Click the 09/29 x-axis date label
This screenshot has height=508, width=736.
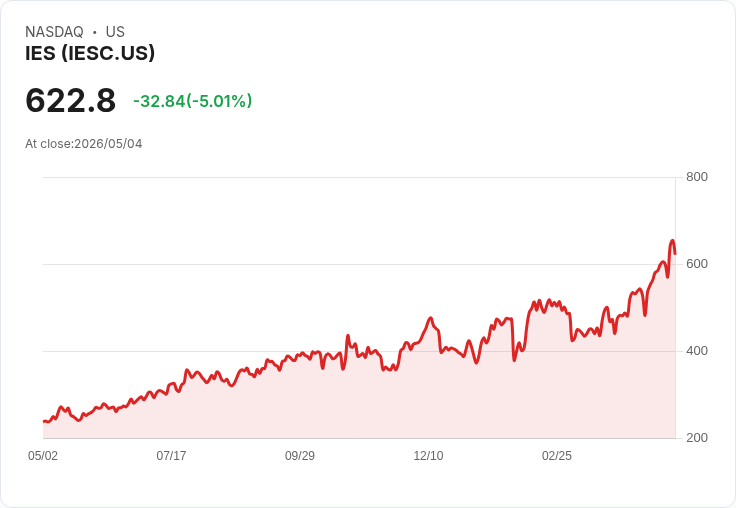pyautogui.click(x=300, y=455)
